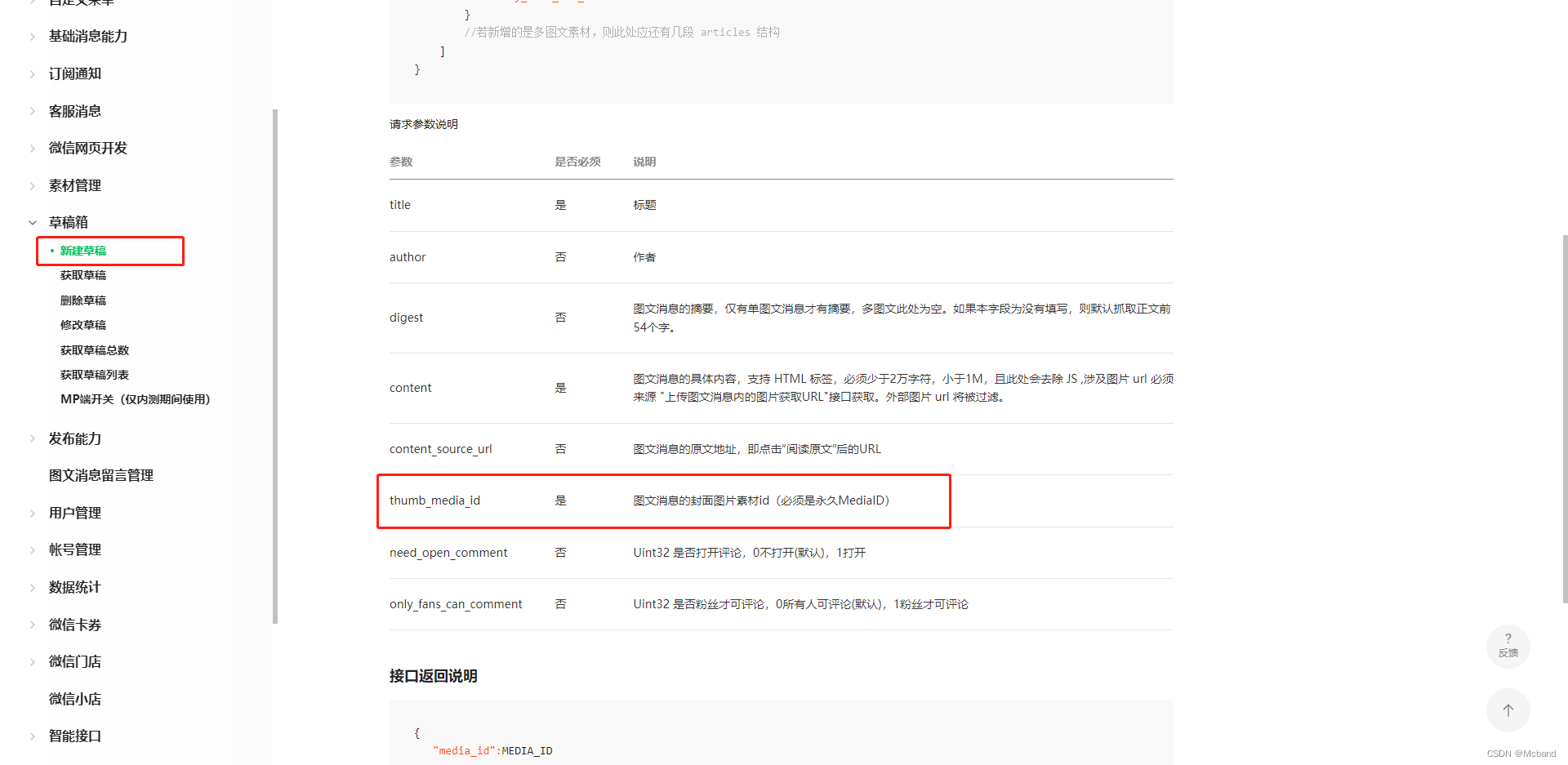Expand the 微信网页开发 chevron

click(33, 149)
